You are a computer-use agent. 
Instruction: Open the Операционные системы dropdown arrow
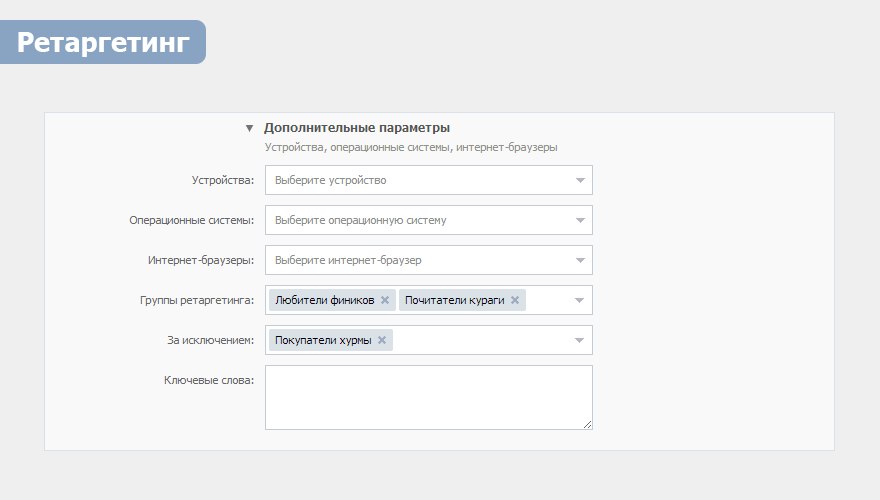pyautogui.click(x=579, y=221)
